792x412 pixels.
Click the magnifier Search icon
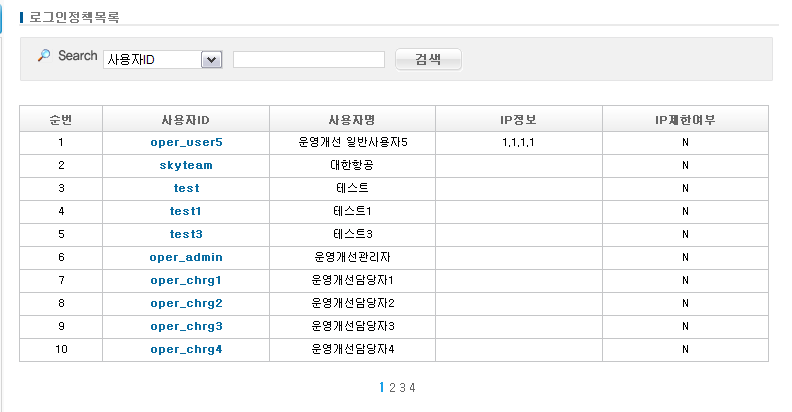coord(43,56)
